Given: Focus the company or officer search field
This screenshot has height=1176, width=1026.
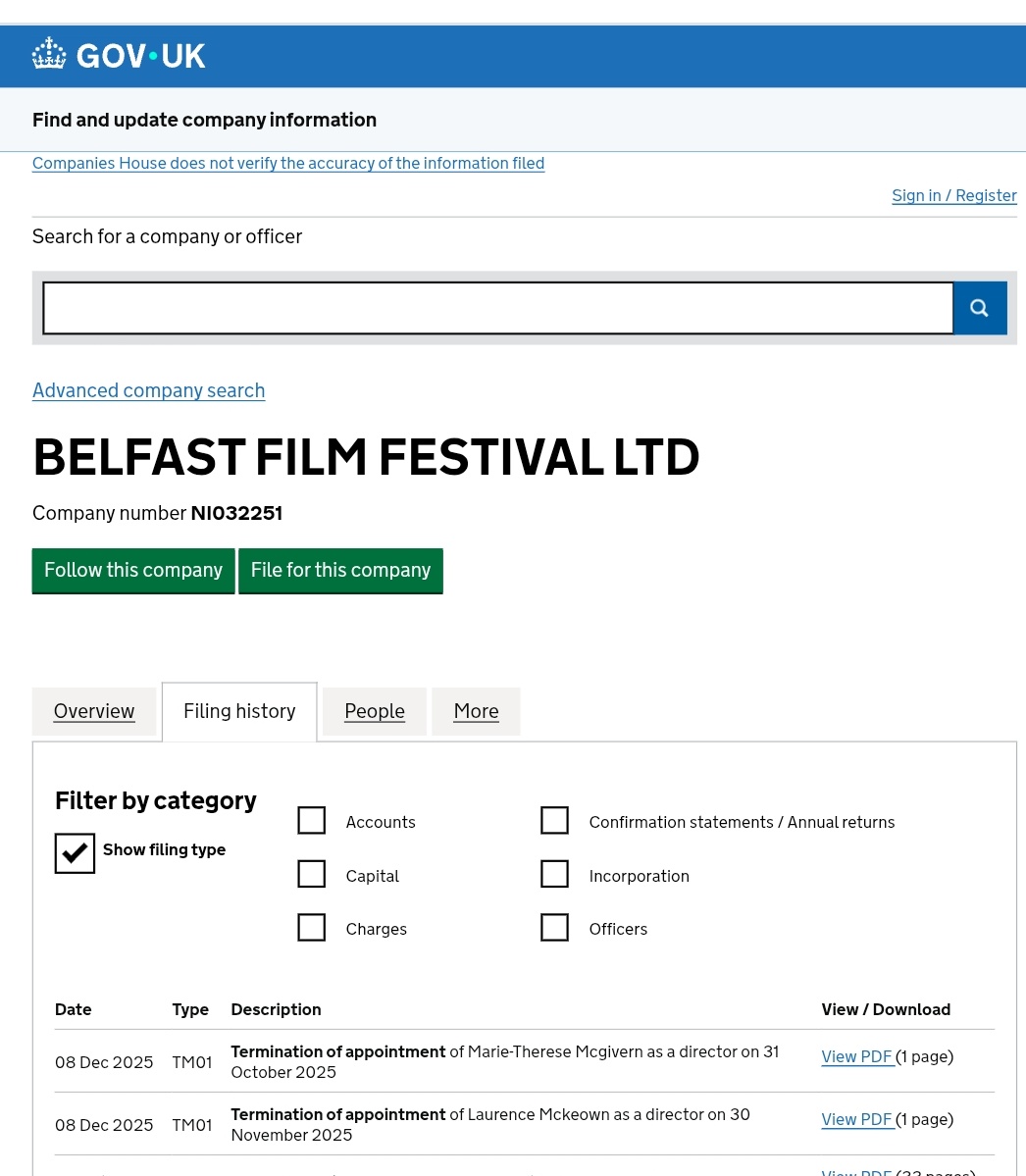Looking at the screenshot, I should 498,308.
